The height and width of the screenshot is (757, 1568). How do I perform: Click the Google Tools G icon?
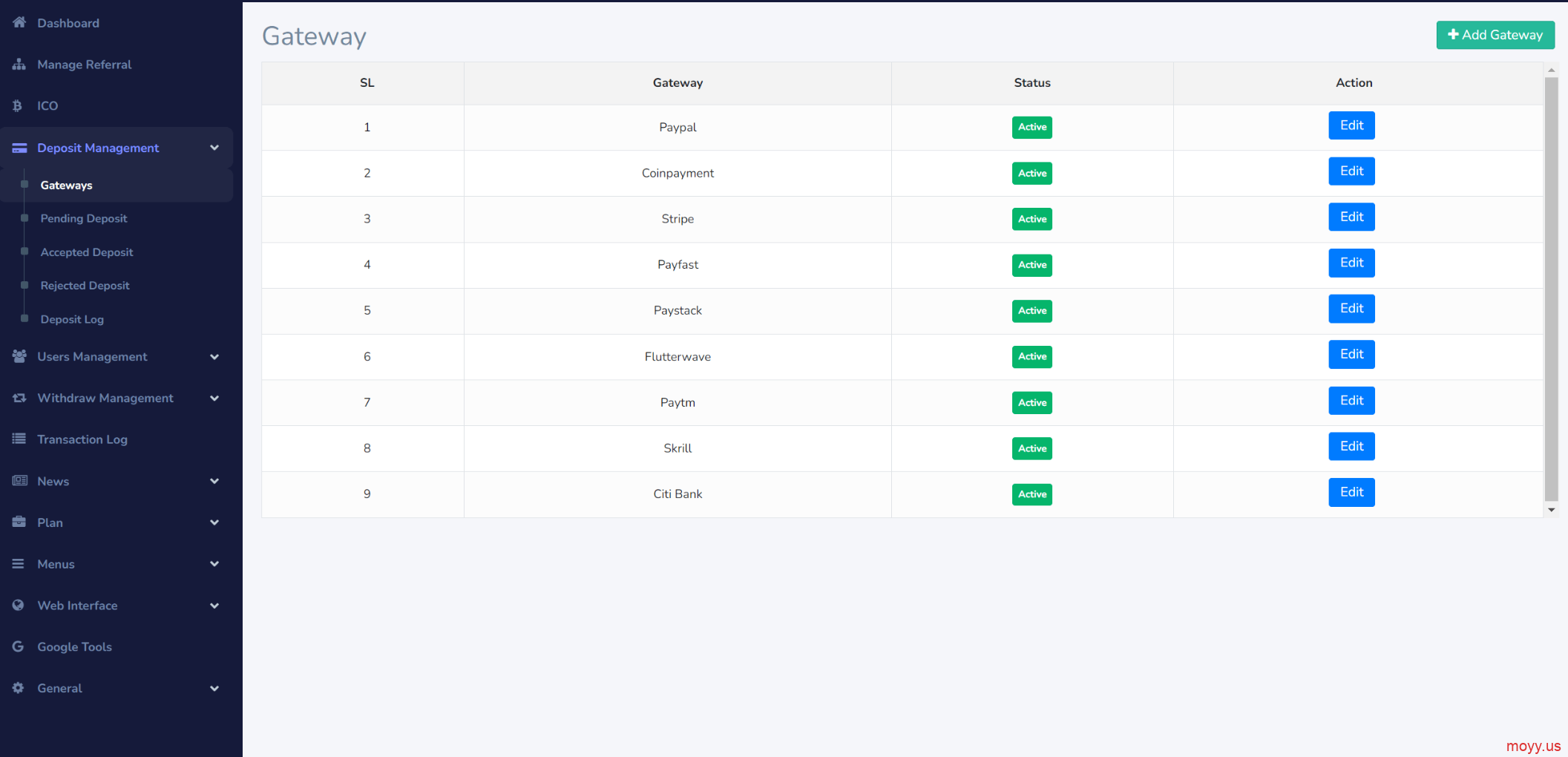tap(18, 646)
